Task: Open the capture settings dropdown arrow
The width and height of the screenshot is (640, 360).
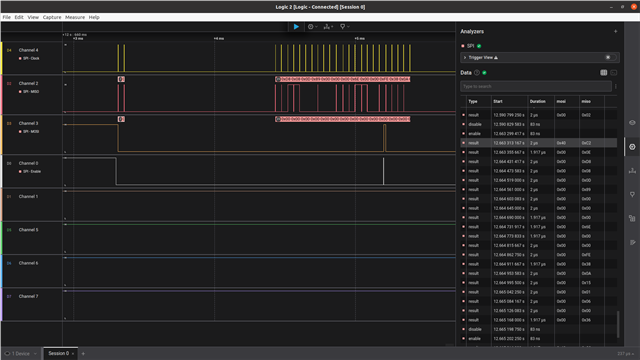Action: coord(316,27)
